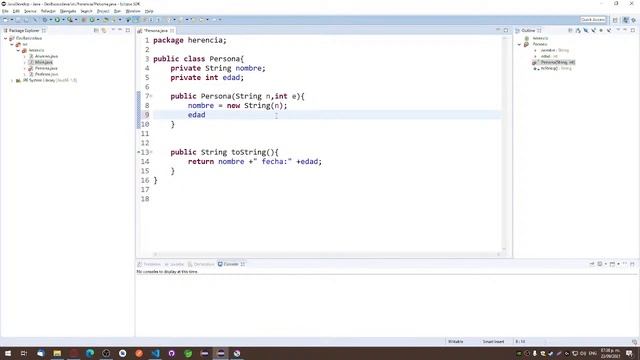Open Package Explorer view menu arrow
The image size is (640, 360).
pos(113,30)
